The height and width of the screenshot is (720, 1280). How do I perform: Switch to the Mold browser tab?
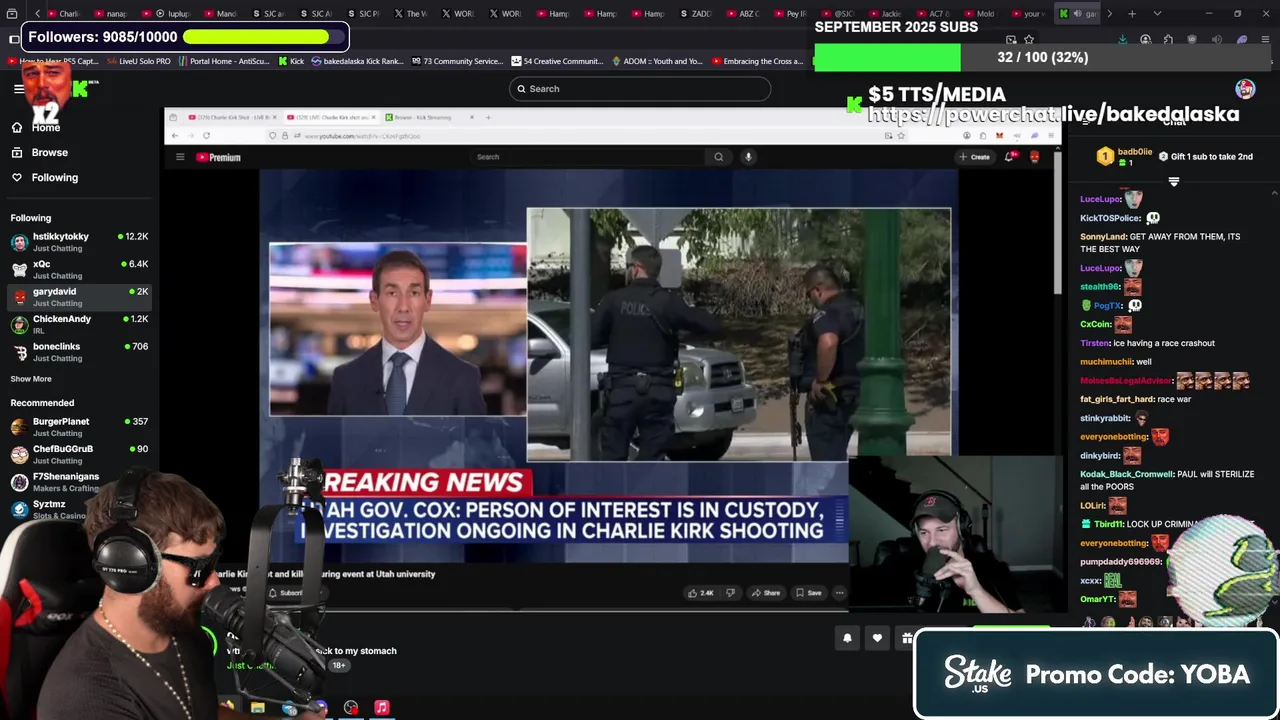tap(980, 14)
